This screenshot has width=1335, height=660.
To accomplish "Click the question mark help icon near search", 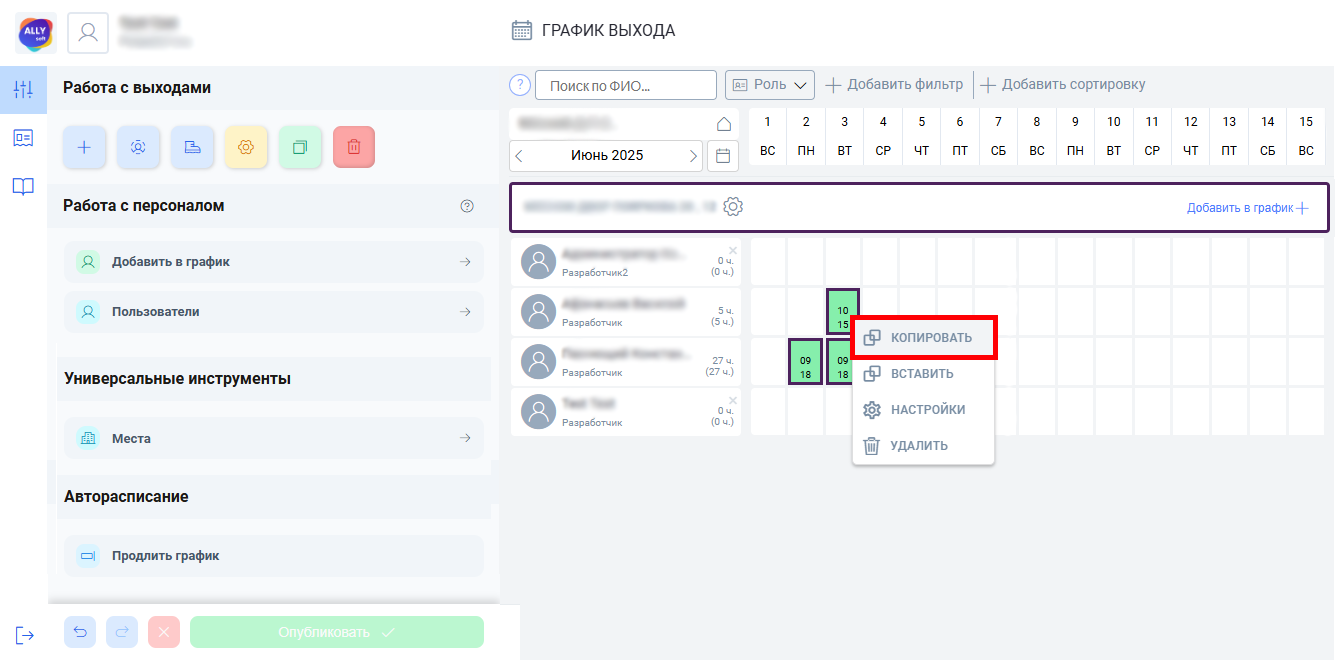I will point(520,85).
